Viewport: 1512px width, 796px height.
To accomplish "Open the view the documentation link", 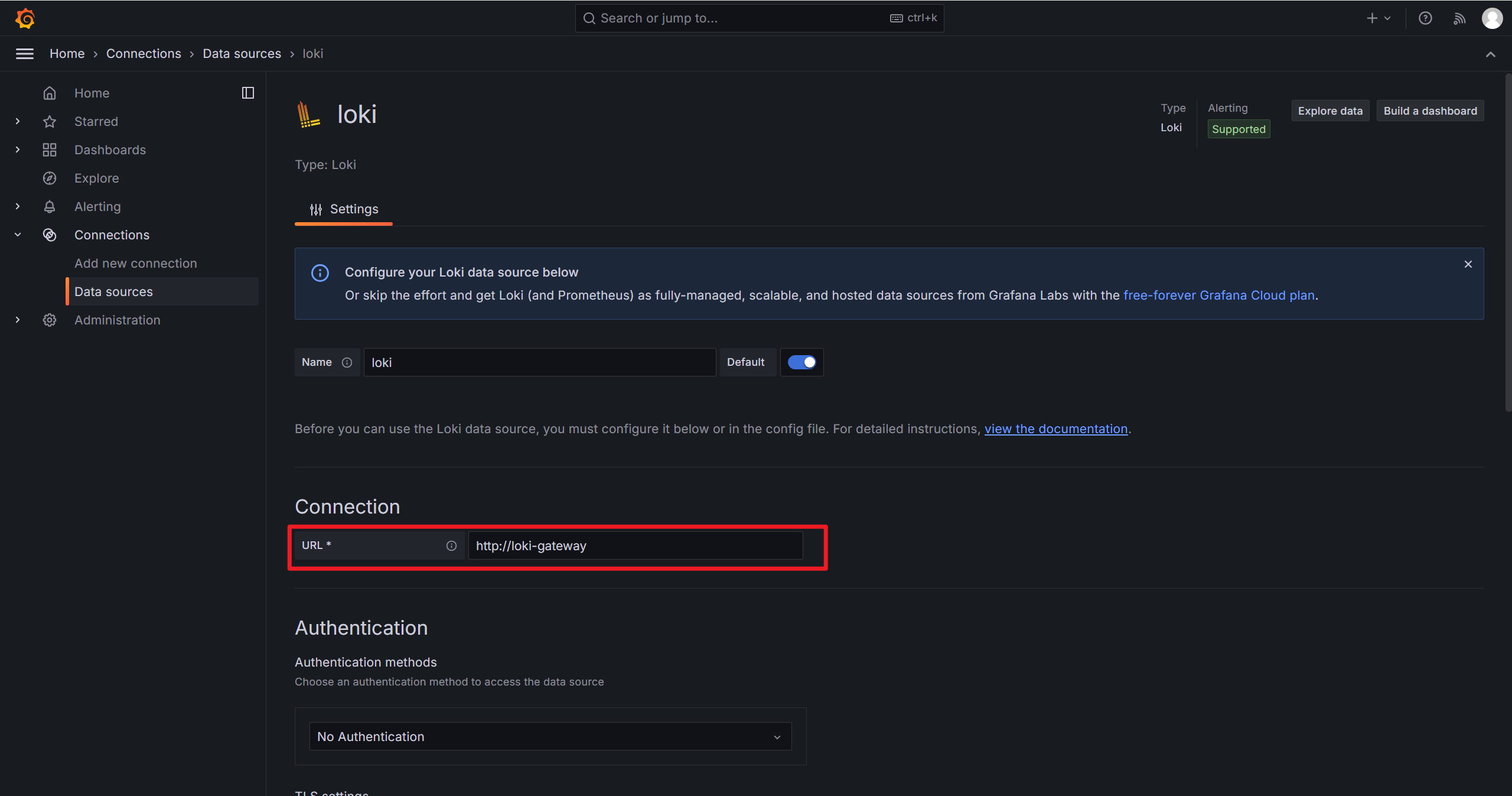I will click(x=1056, y=428).
